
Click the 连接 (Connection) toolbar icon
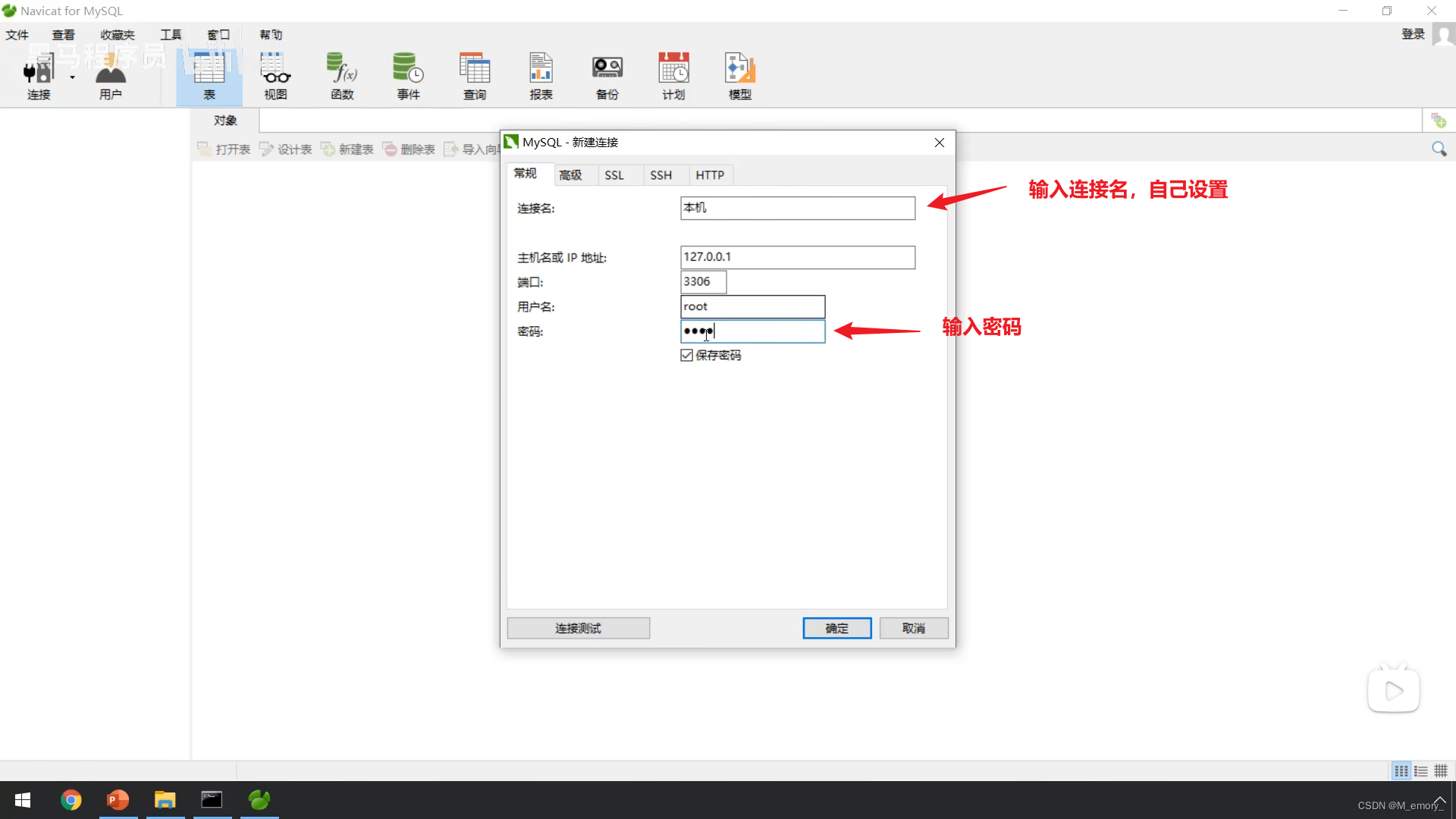(x=39, y=76)
